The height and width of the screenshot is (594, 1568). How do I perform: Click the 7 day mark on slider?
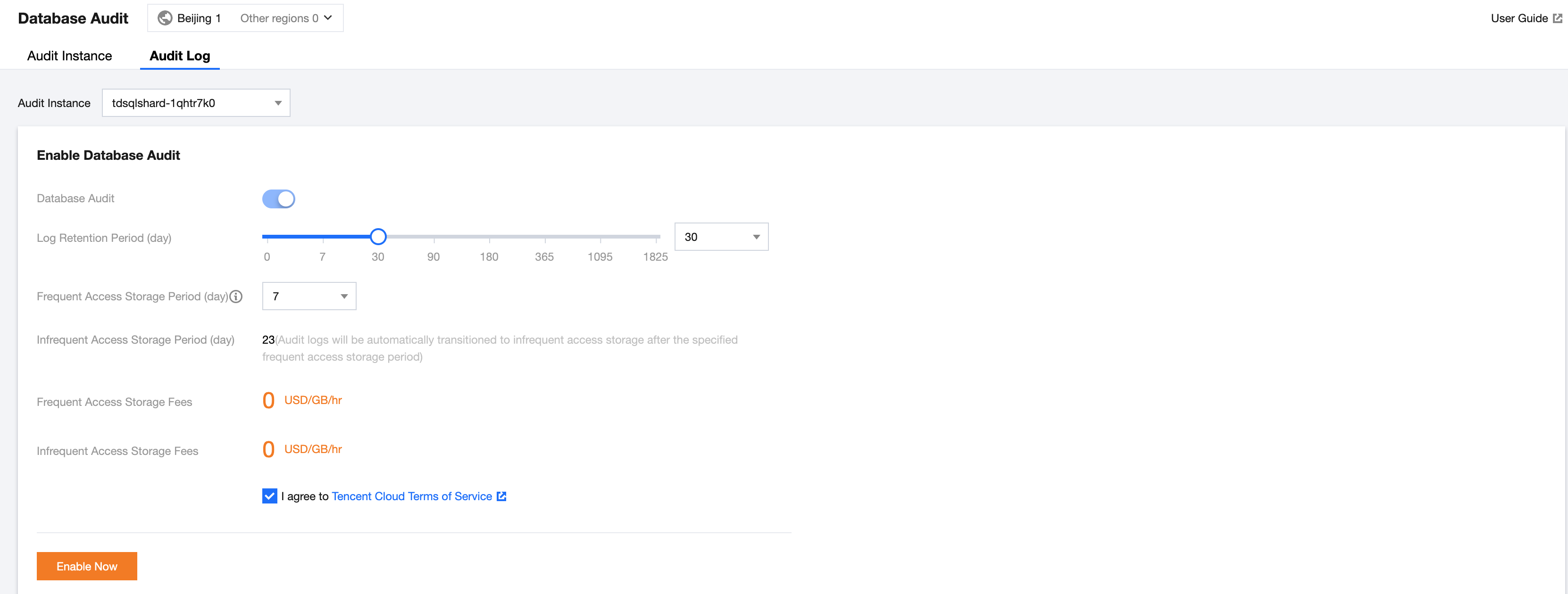(x=323, y=236)
